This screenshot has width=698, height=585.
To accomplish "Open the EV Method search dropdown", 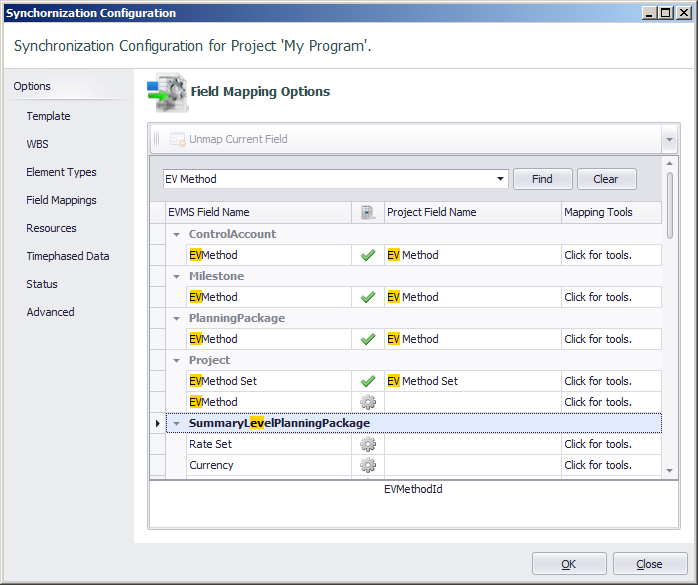I will (x=500, y=179).
